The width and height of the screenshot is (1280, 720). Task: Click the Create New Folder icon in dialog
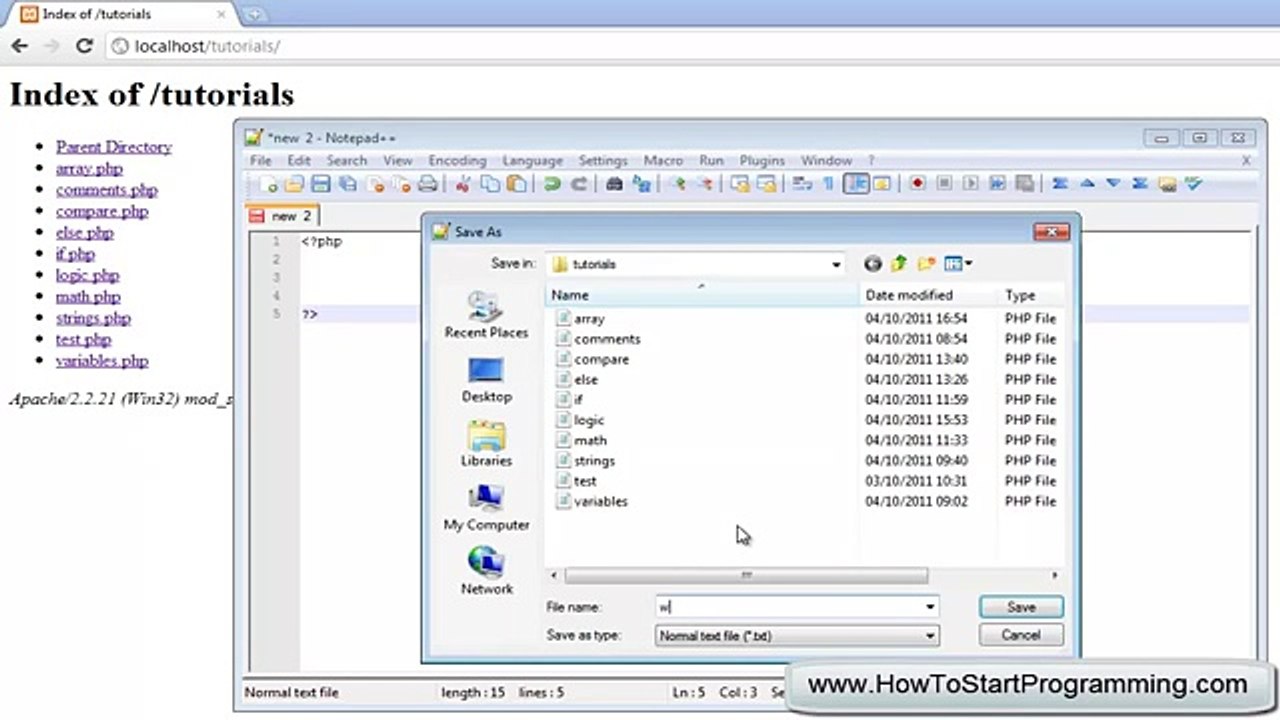click(x=927, y=264)
